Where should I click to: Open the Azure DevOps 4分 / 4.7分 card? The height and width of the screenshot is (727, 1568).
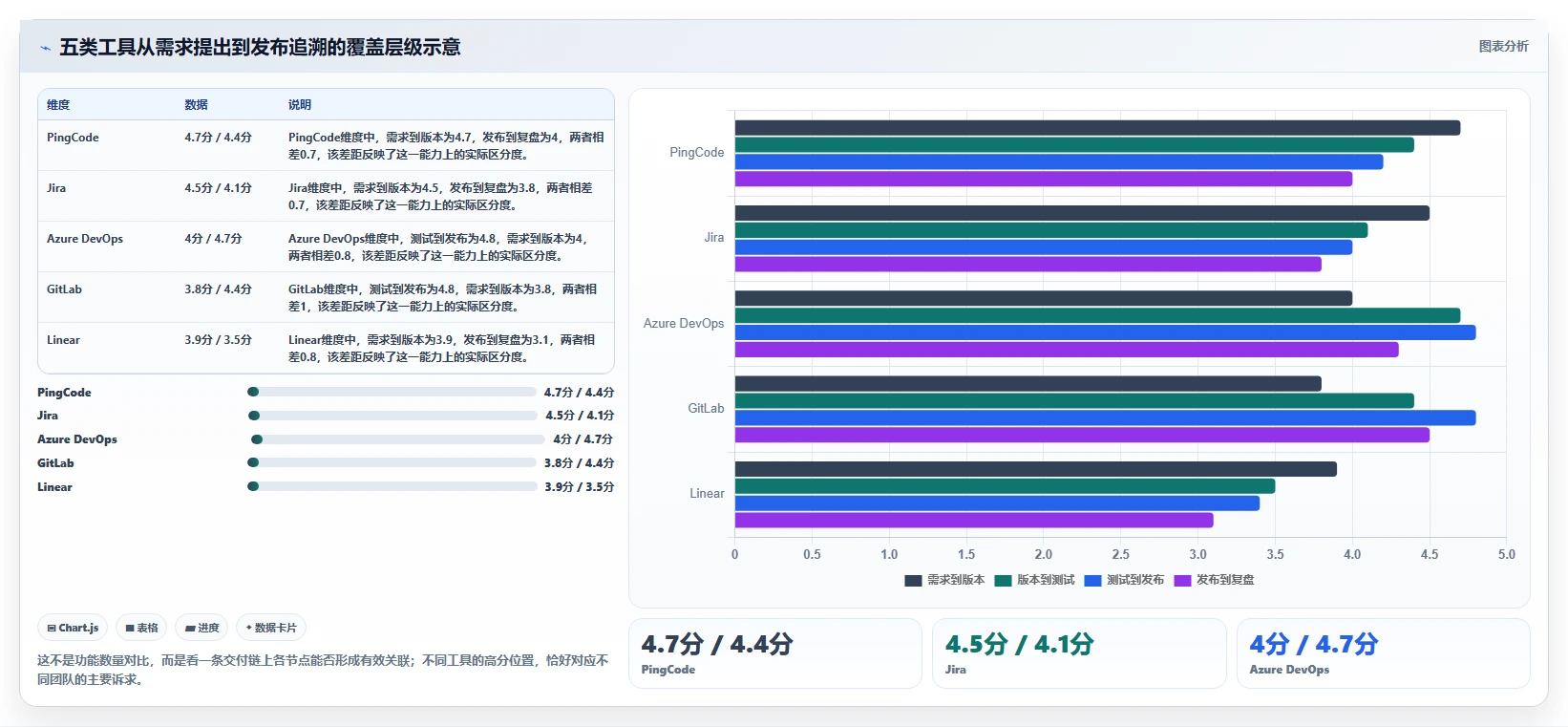pos(1384,653)
